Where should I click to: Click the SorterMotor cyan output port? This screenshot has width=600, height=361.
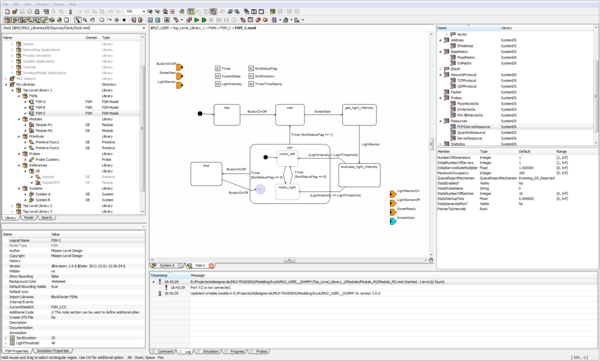pyautogui.click(x=393, y=221)
